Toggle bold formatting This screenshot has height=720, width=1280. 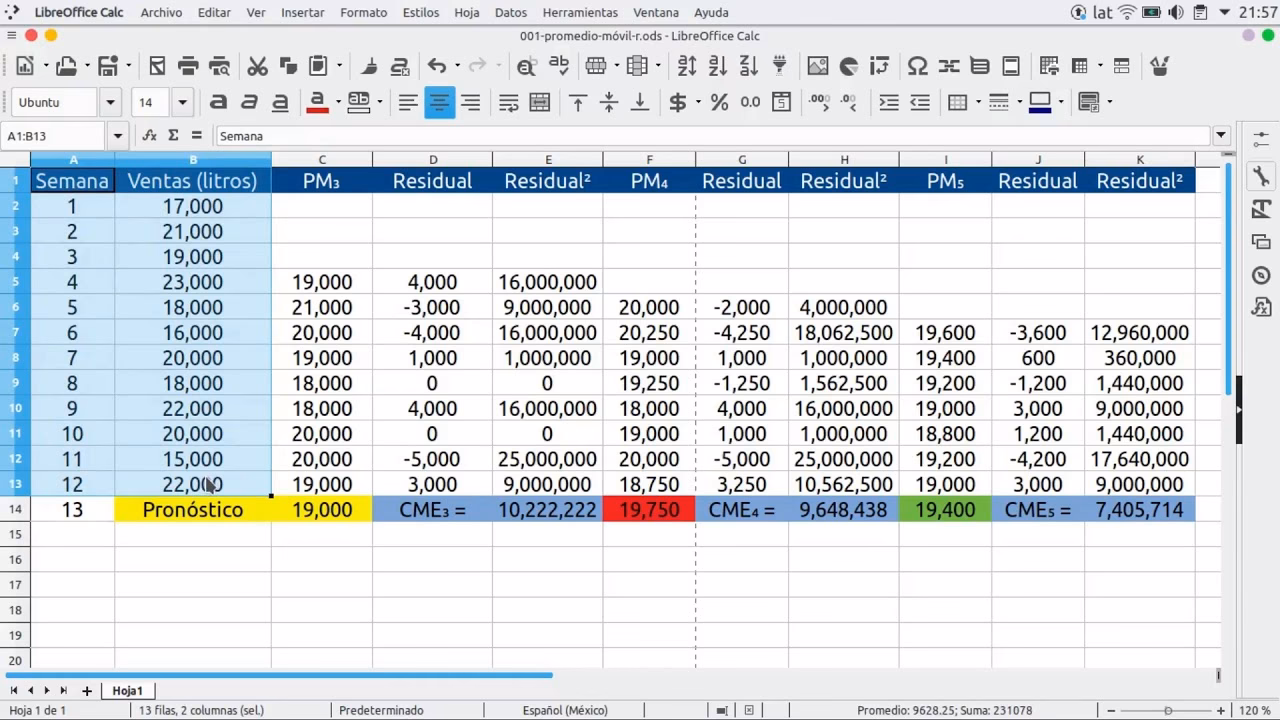pos(218,102)
